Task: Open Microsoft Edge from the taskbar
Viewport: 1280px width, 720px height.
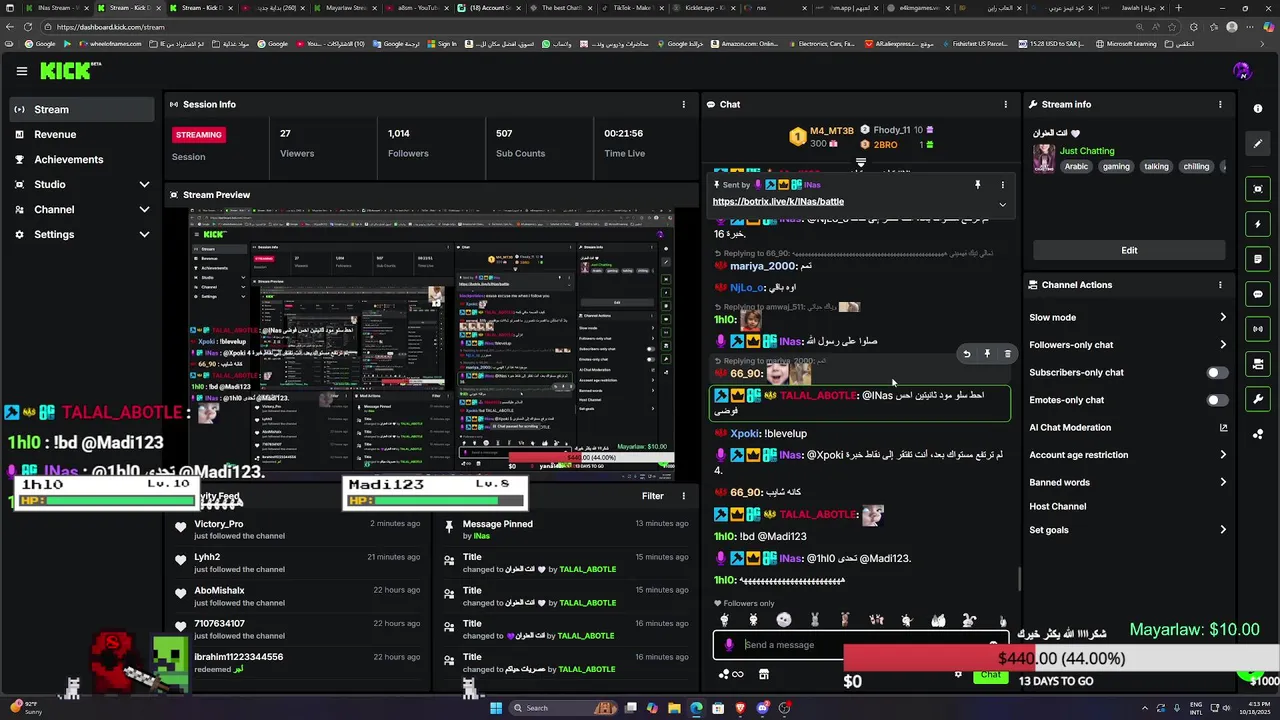Action: [696, 708]
